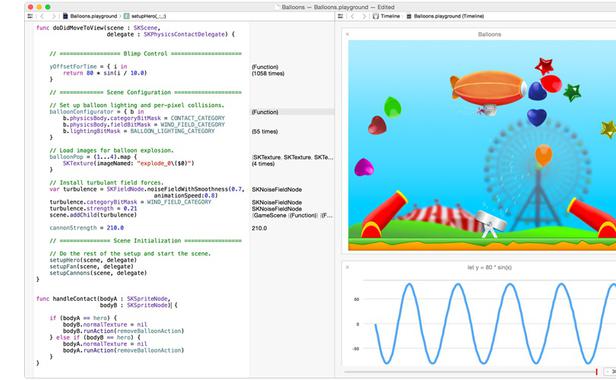
Task: Go back in the source editor jump bar
Action: tap(42, 16)
